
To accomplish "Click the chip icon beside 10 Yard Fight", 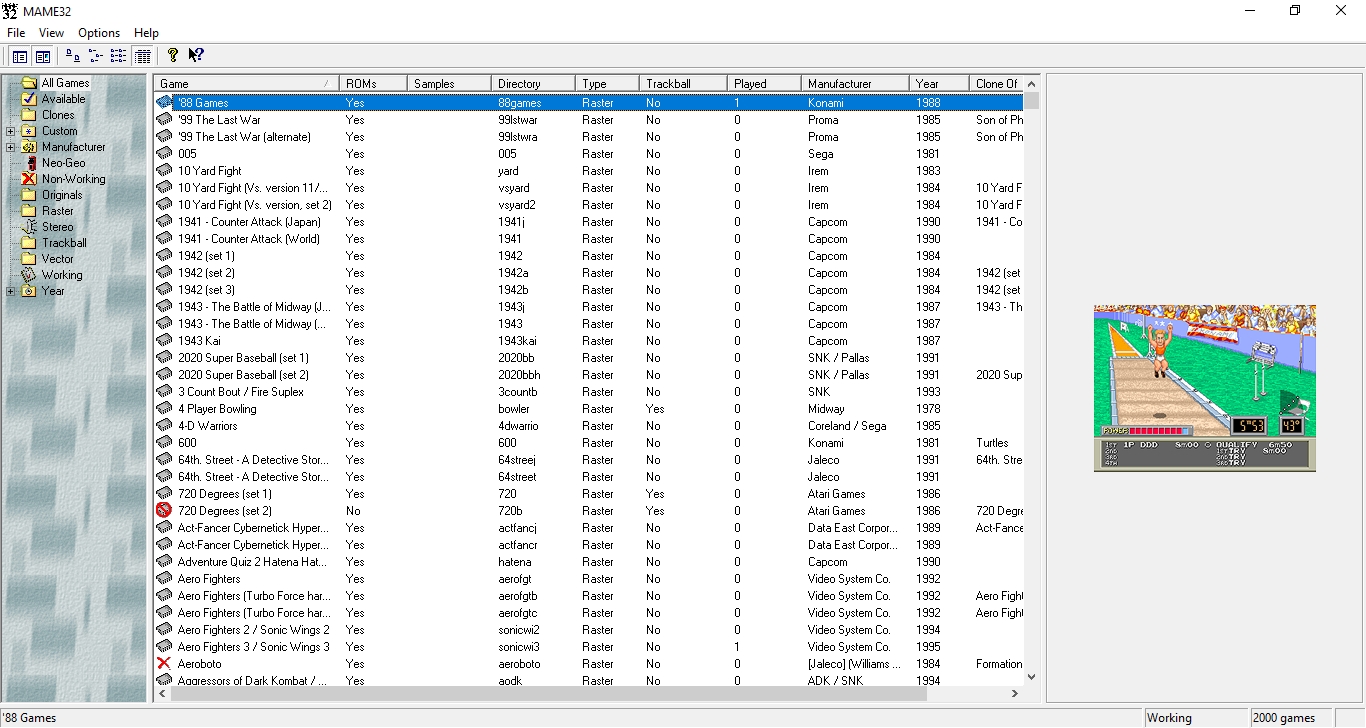I will coord(165,170).
